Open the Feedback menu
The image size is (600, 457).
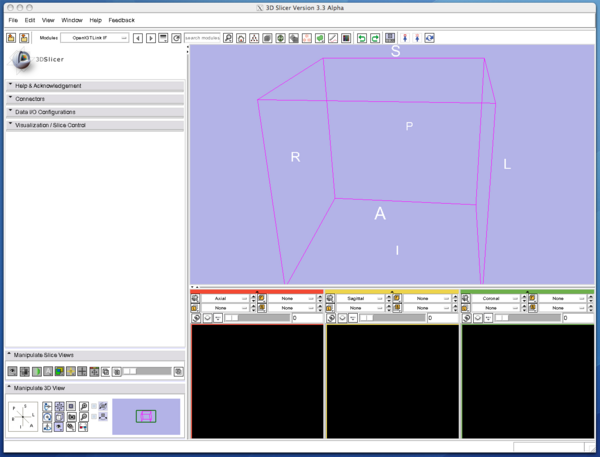pyautogui.click(x=121, y=20)
